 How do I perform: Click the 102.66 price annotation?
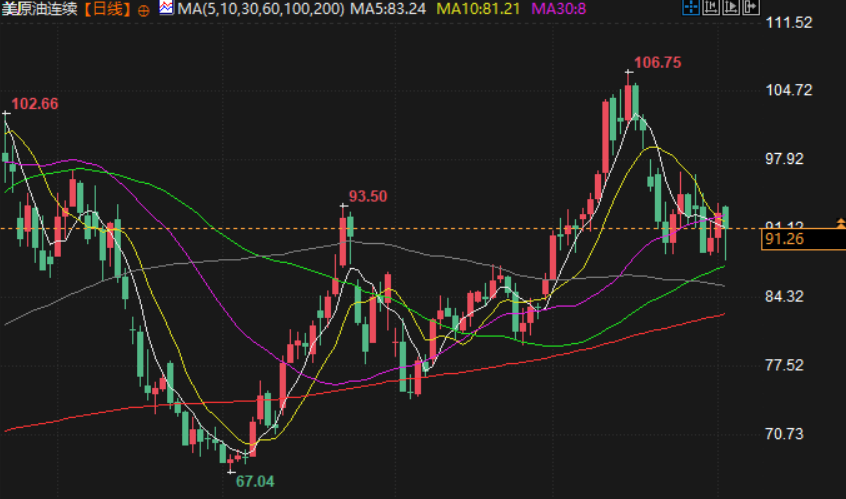click(x=35, y=104)
